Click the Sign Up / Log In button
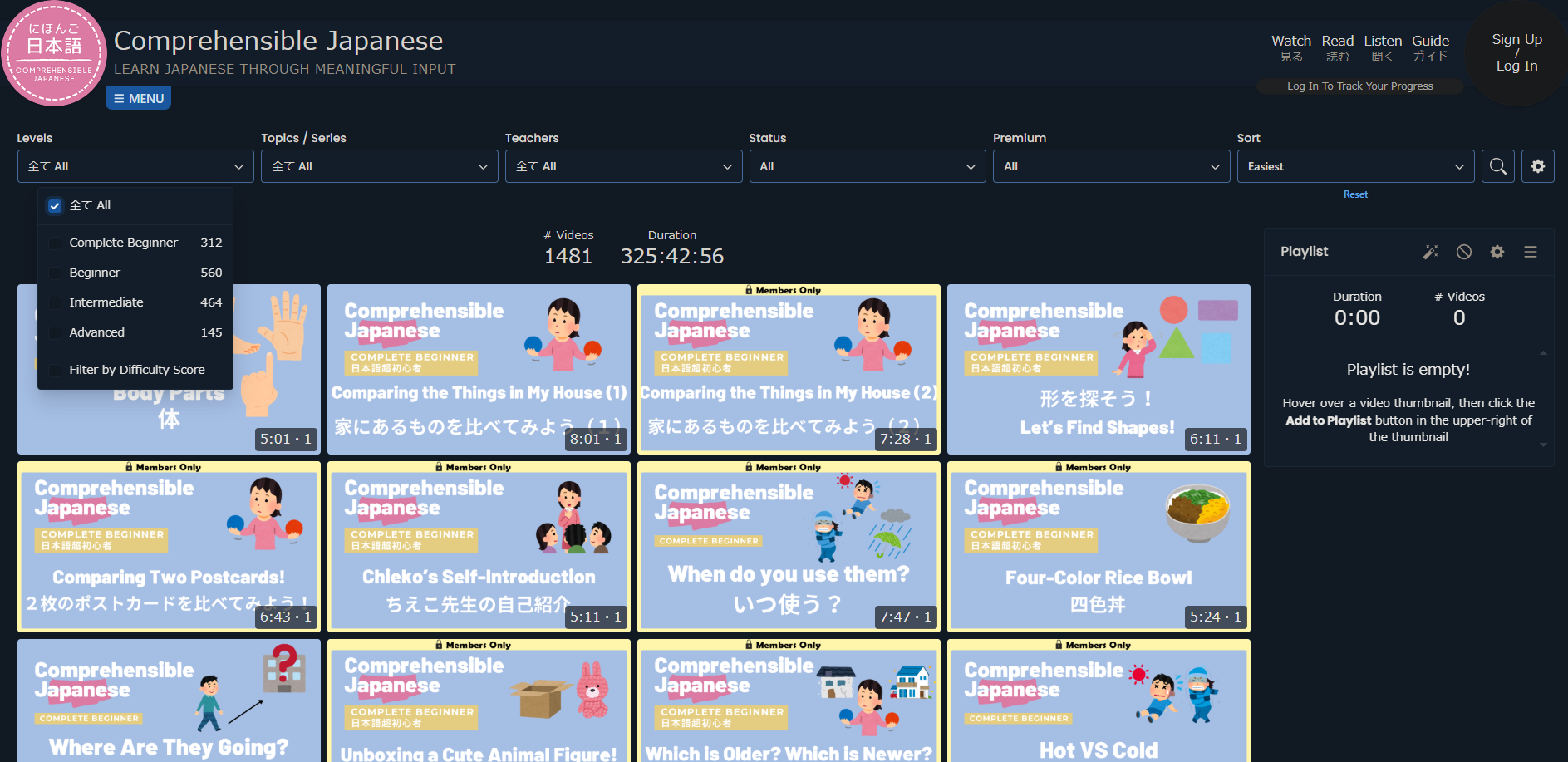Image resolution: width=1568 pixels, height=762 pixels. coord(1516,53)
